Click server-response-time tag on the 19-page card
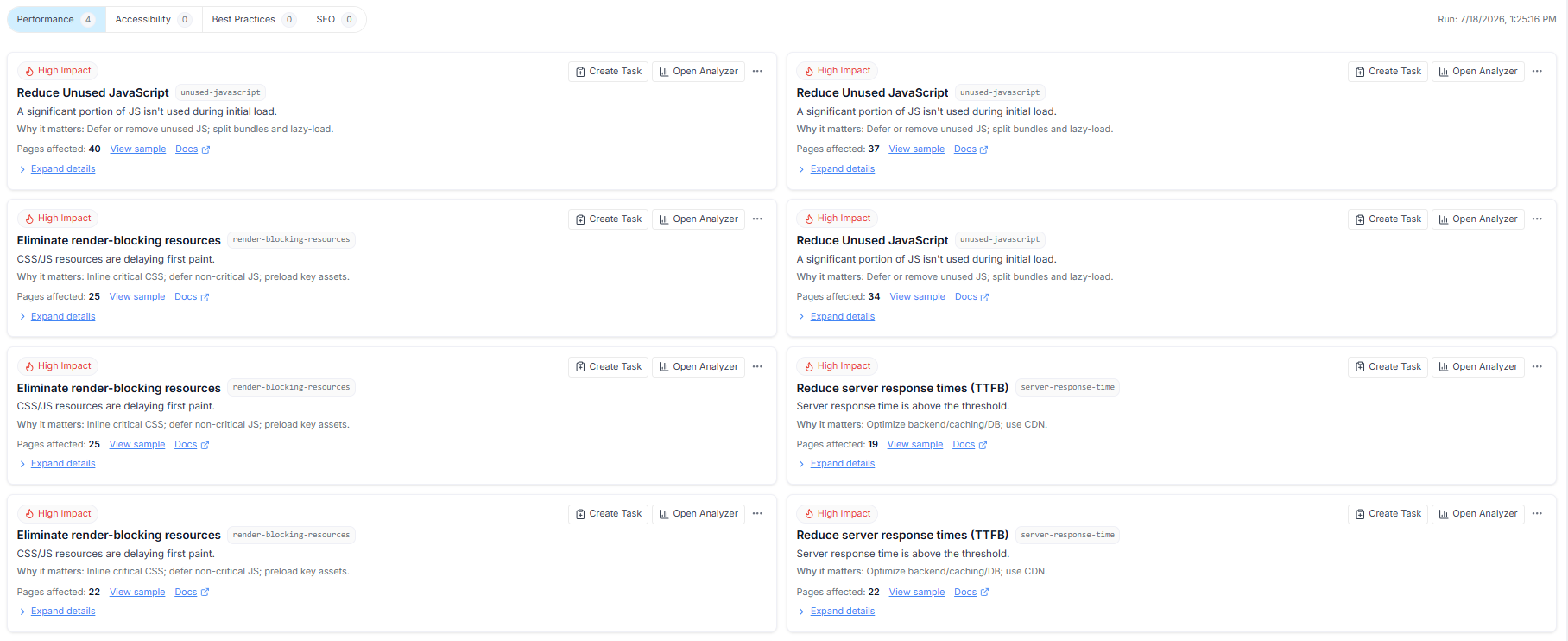 click(1067, 388)
